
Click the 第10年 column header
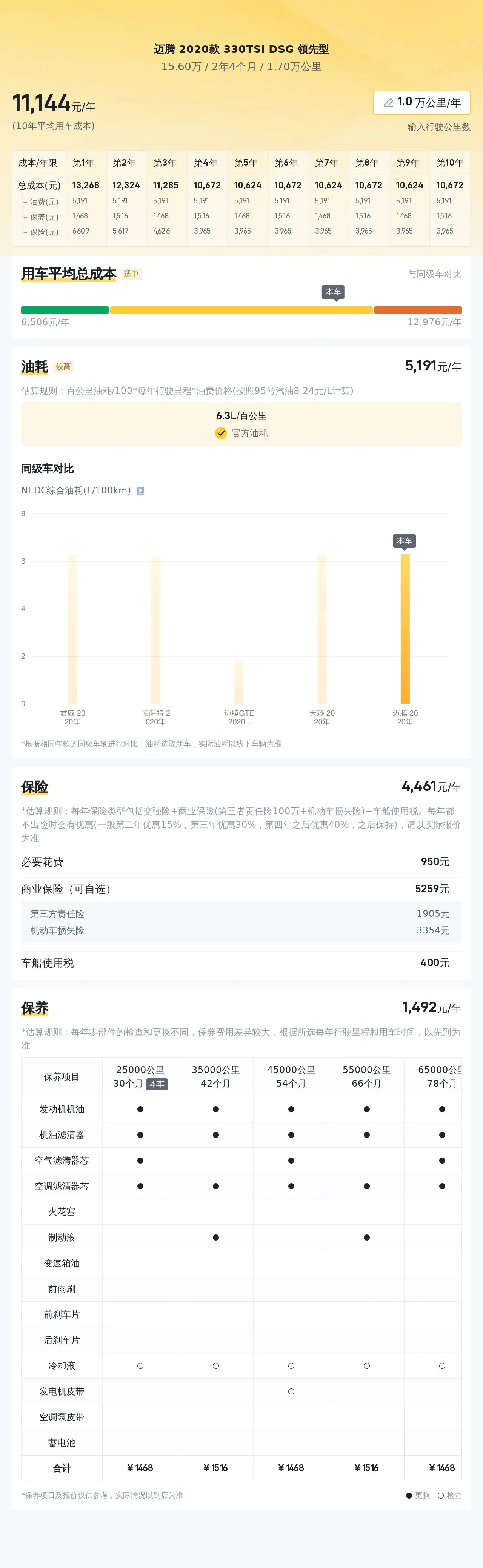click(449, 163)
